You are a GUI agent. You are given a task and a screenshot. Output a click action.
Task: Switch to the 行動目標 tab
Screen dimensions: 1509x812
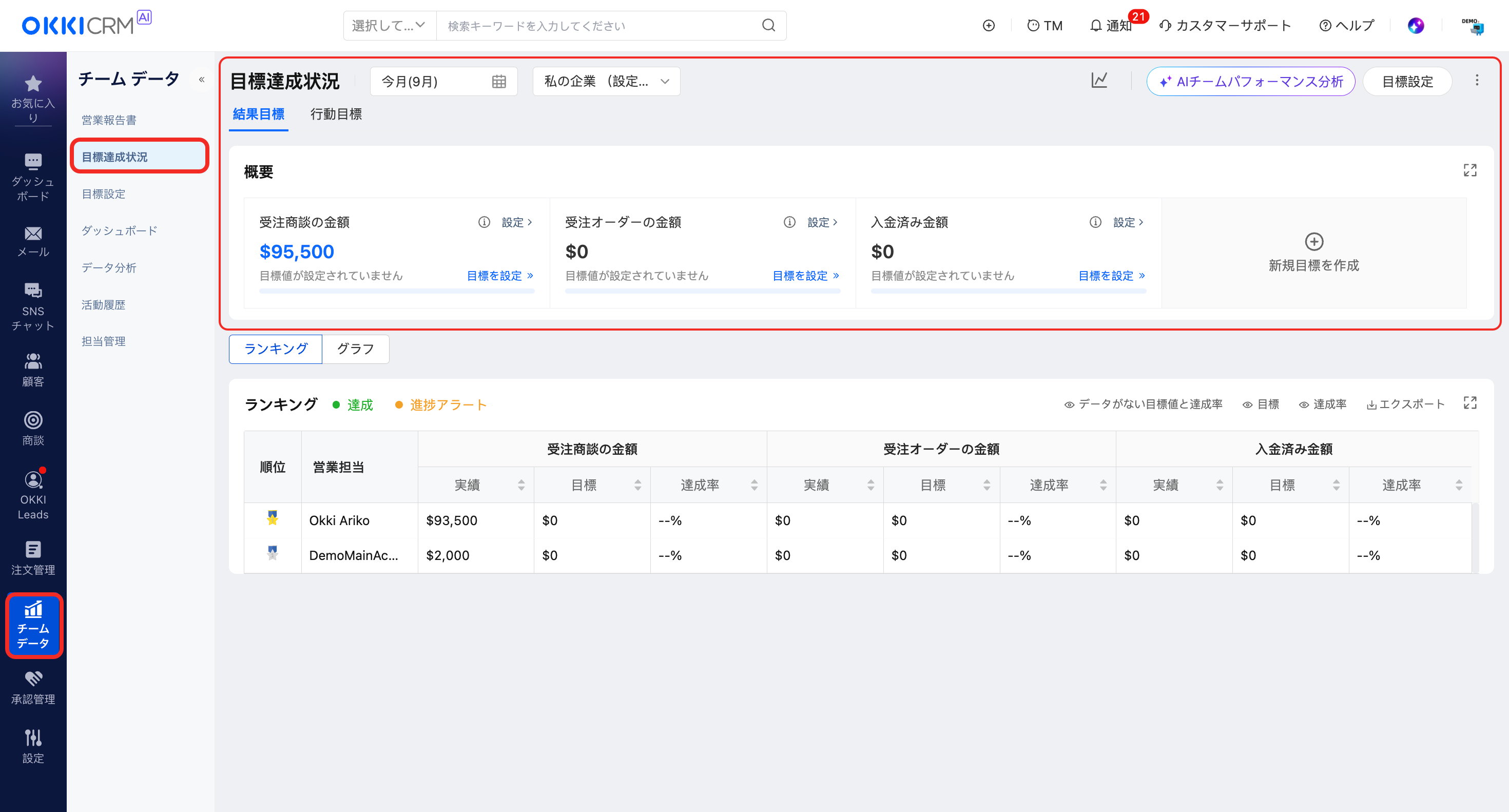tap(336, 114)
